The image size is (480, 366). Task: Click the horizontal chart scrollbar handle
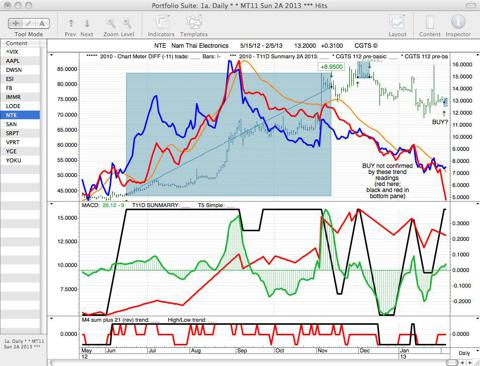[x=451, y=363]
